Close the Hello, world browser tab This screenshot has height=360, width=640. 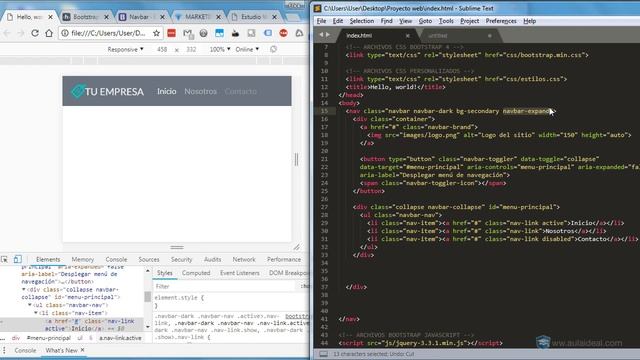pos(51,17)
